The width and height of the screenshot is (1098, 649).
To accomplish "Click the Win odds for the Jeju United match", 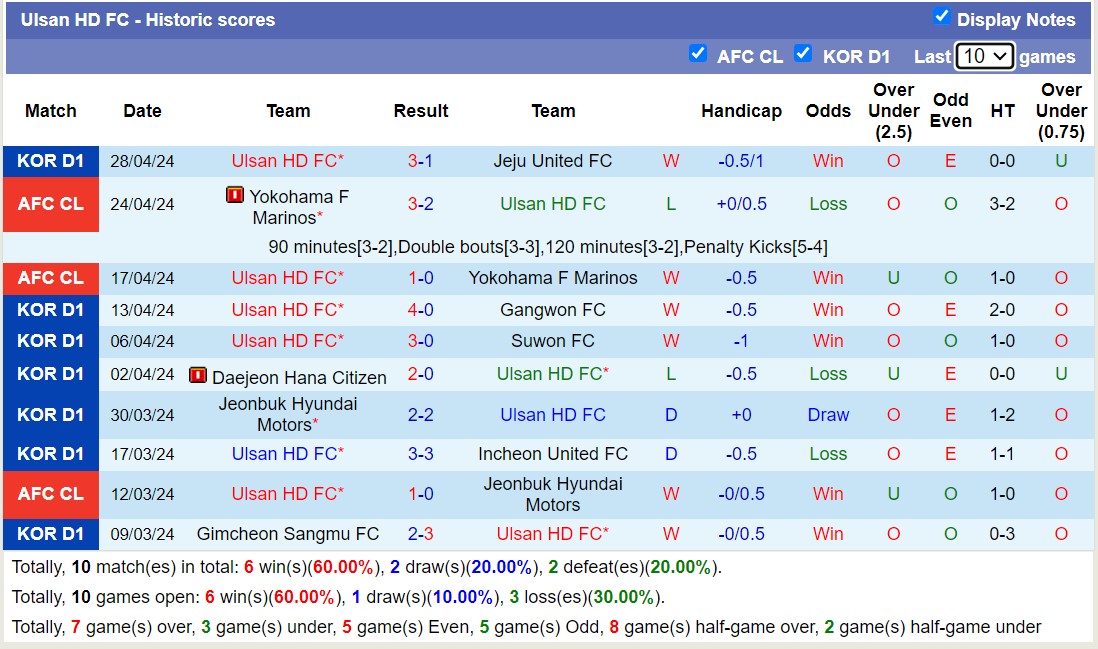I will pyautogui.click(x=828, y=161).
